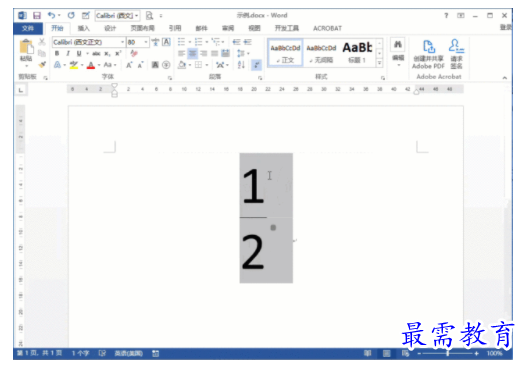
Task: Apply the Normal style
Action: (285, 53)
